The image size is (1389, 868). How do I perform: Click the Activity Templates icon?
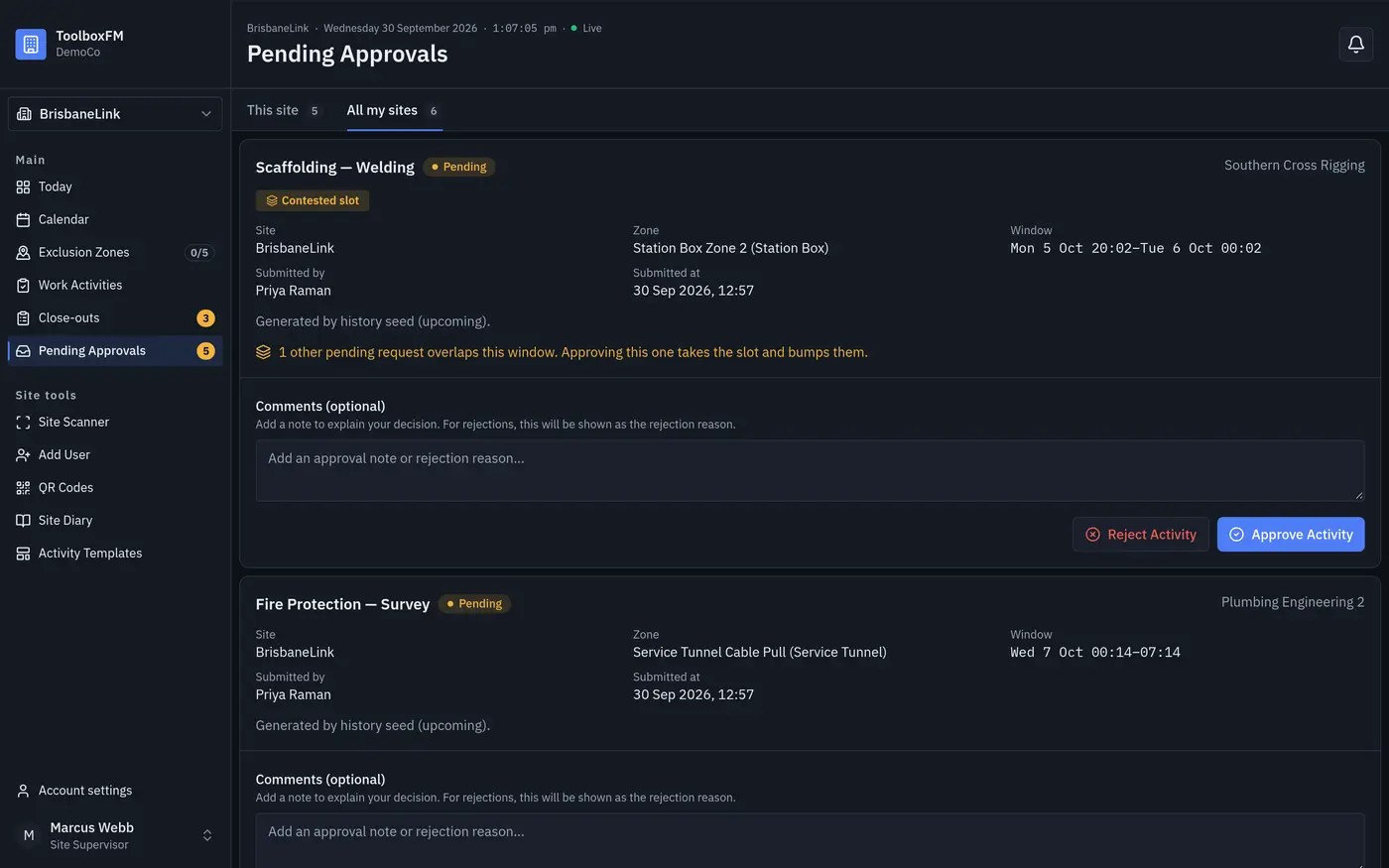pyautogui.click(x=23, y=553)
